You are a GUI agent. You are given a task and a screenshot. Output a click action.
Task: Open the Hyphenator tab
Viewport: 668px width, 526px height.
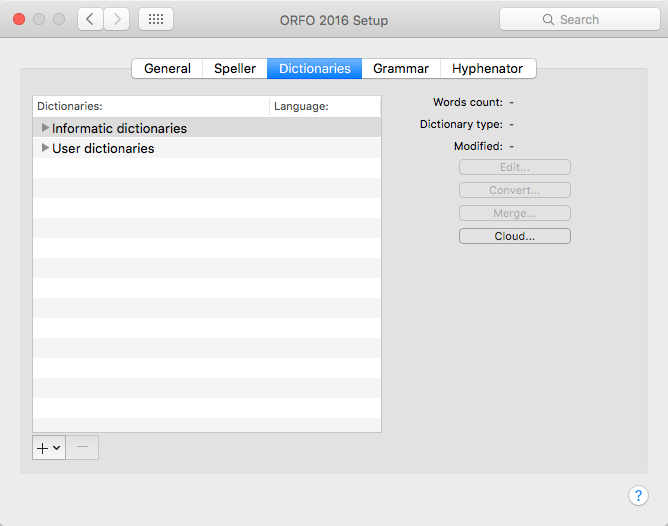point(488,69)
